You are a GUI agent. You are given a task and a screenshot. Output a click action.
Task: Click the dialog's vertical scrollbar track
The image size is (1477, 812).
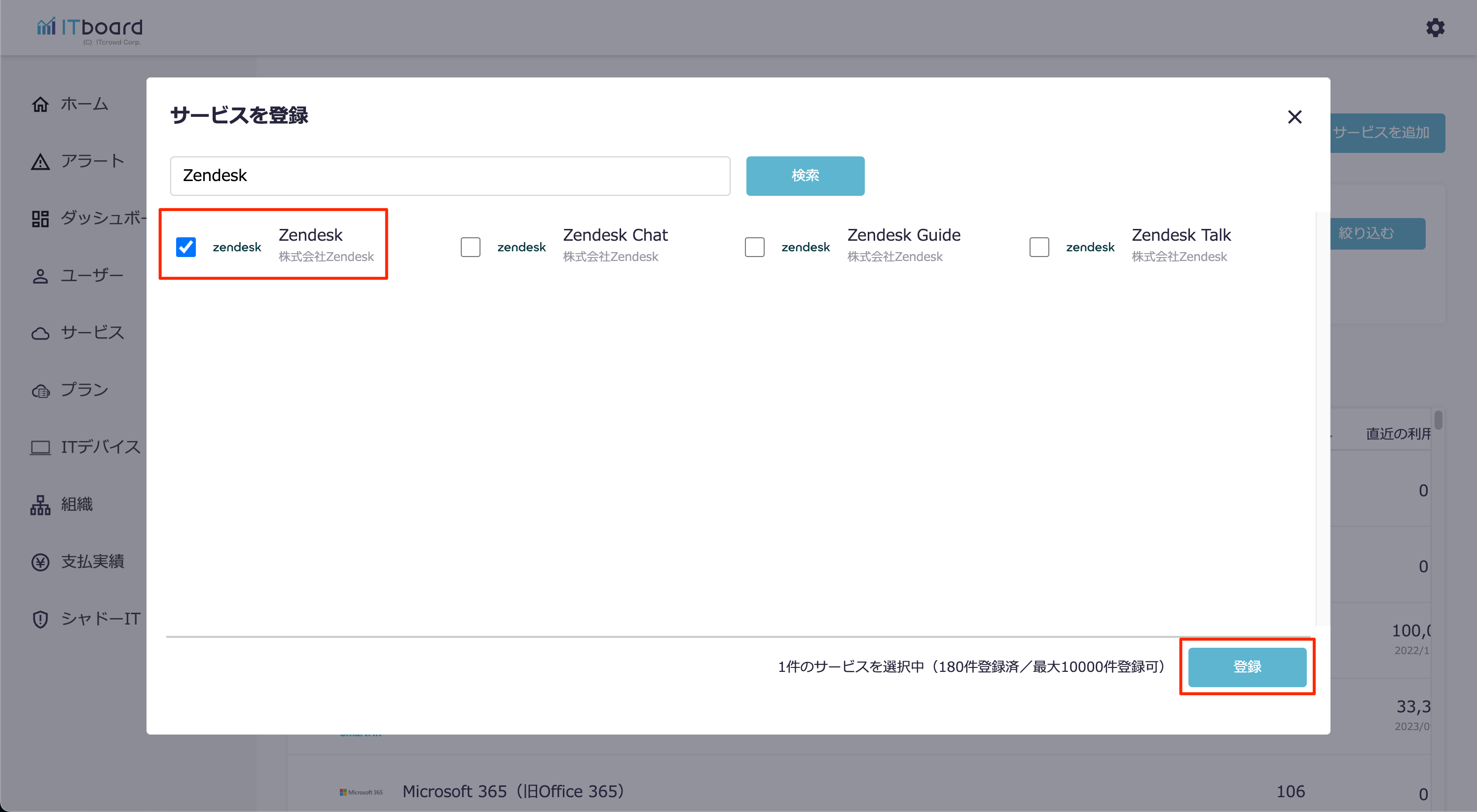pyautogui.click(x=1322, y=419)
